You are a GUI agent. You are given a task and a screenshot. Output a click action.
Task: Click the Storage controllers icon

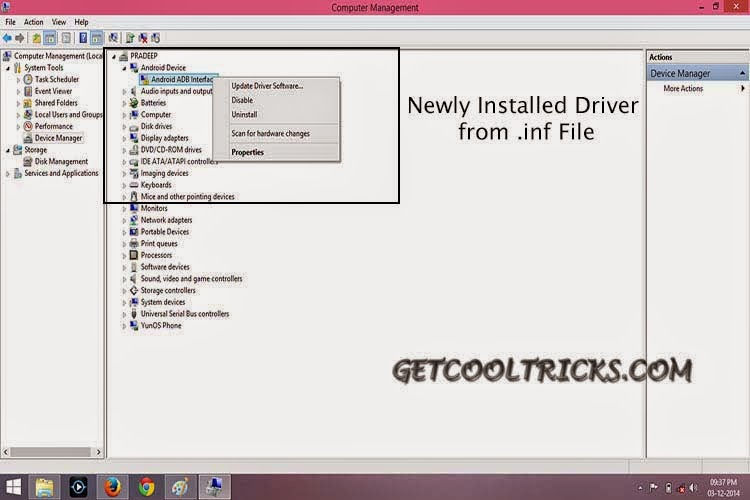click(134, 290)
